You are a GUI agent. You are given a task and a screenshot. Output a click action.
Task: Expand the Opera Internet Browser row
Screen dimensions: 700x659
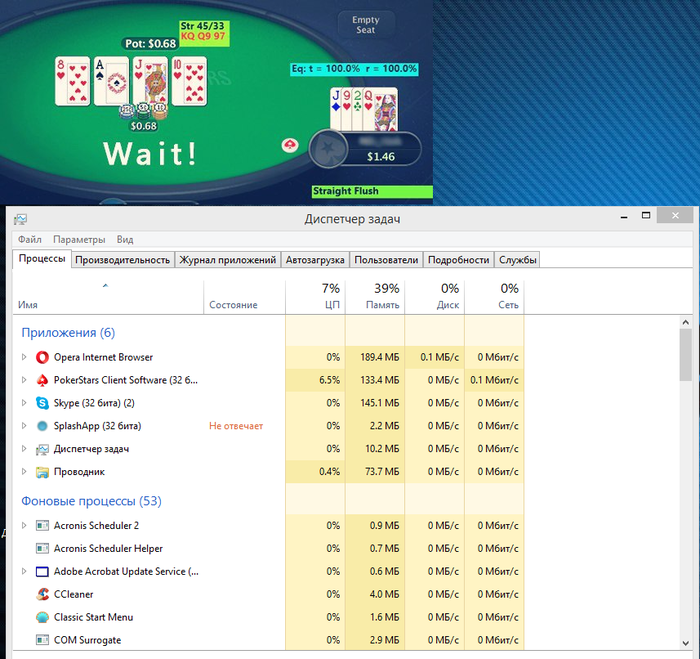click(24, 357)
